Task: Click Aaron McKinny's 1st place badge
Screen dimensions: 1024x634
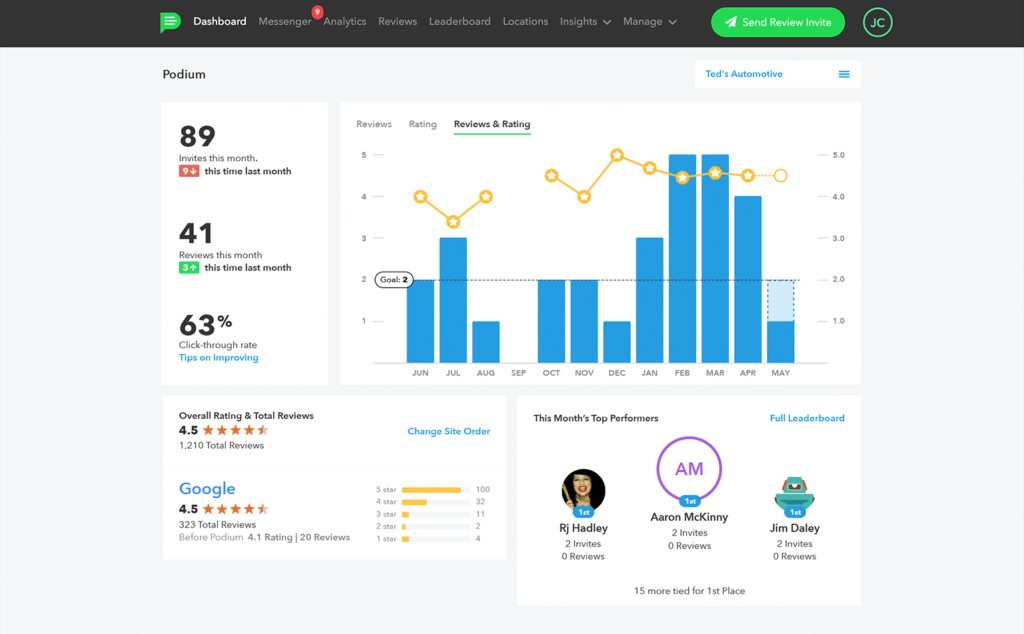Action: click(x=689, y=500)
